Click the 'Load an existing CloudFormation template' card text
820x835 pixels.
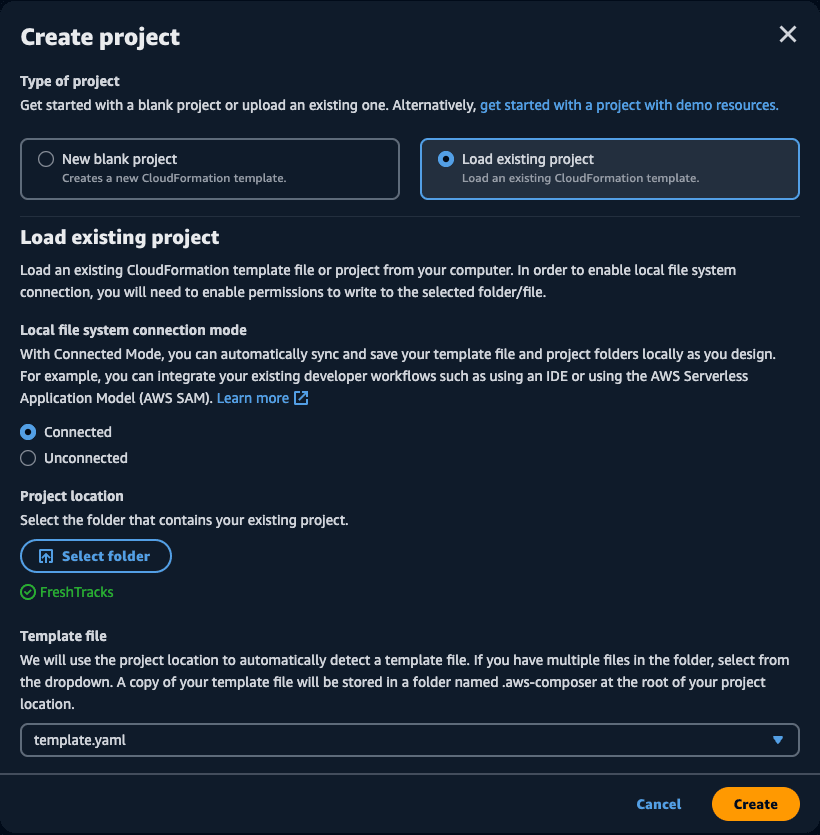coord(580,178)
